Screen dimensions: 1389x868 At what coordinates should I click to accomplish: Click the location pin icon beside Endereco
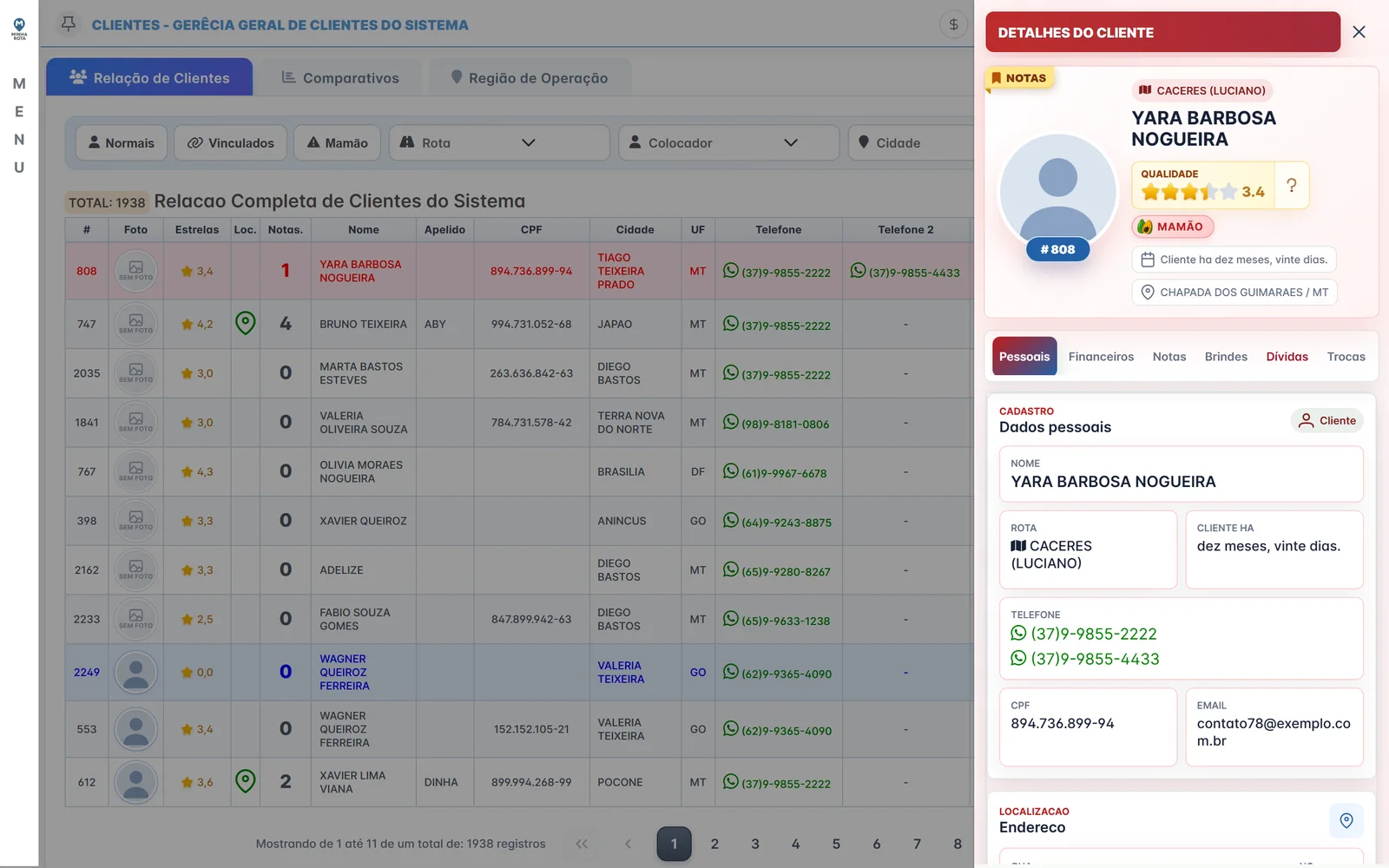click(1346, 820)
